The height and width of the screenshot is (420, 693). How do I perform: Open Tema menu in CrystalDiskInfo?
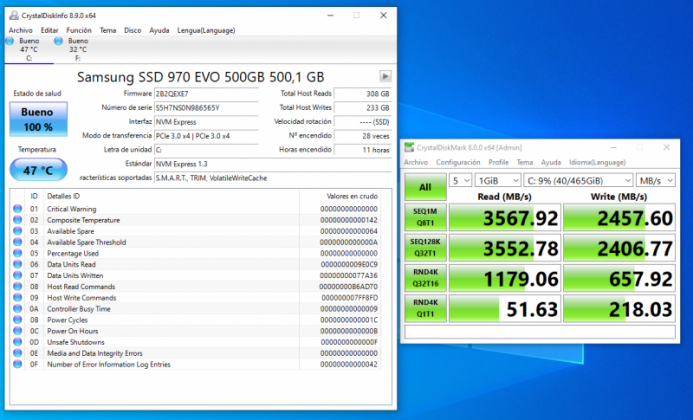point(108,30)
